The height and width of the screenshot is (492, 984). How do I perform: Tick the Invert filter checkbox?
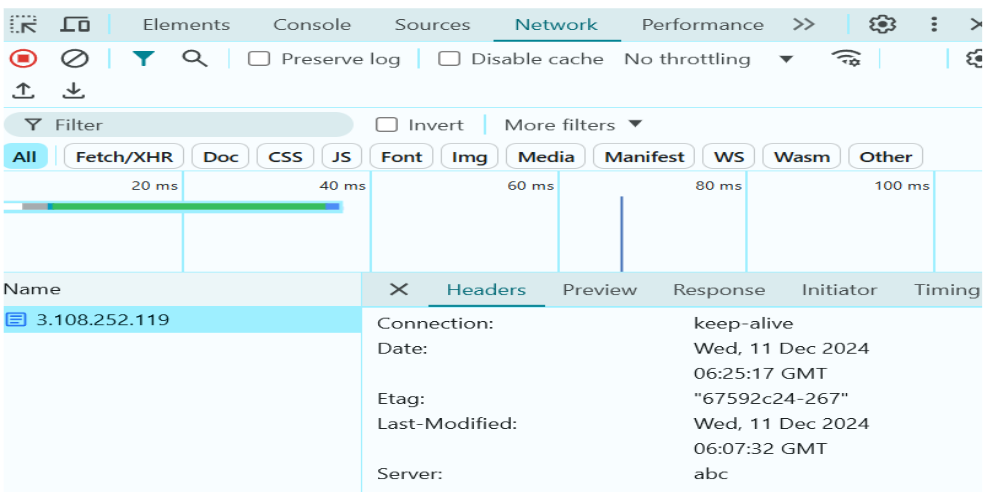[x=387, y=125]
